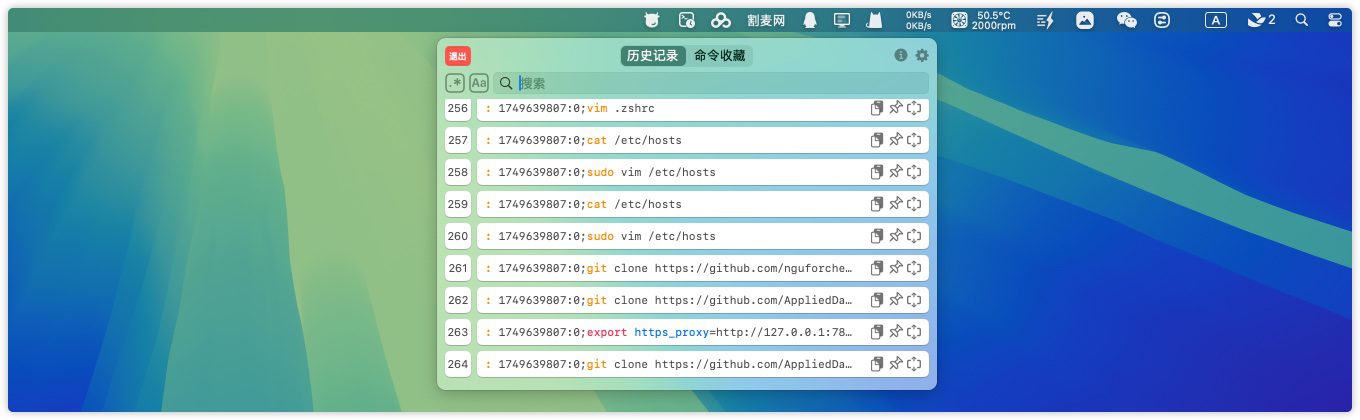Screen dimensions: 1360x420
Task: Copy the row 264 git clone command
Action: pos(877,364)
